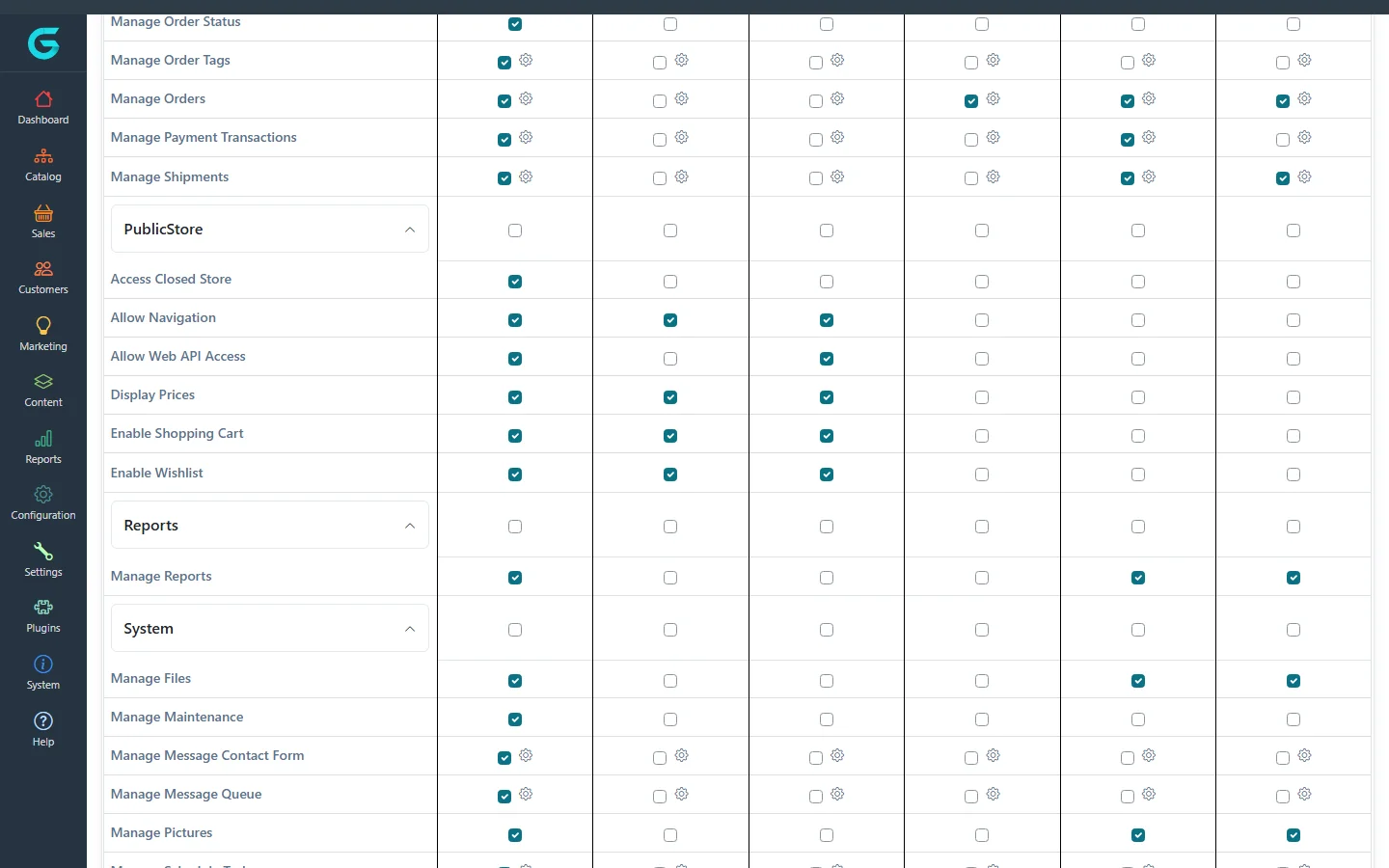This screenshot has width=1389, height=868.
Task: Click the "Manage Shipments" row label
Action: pyautogui.click(x=170, y=176)
